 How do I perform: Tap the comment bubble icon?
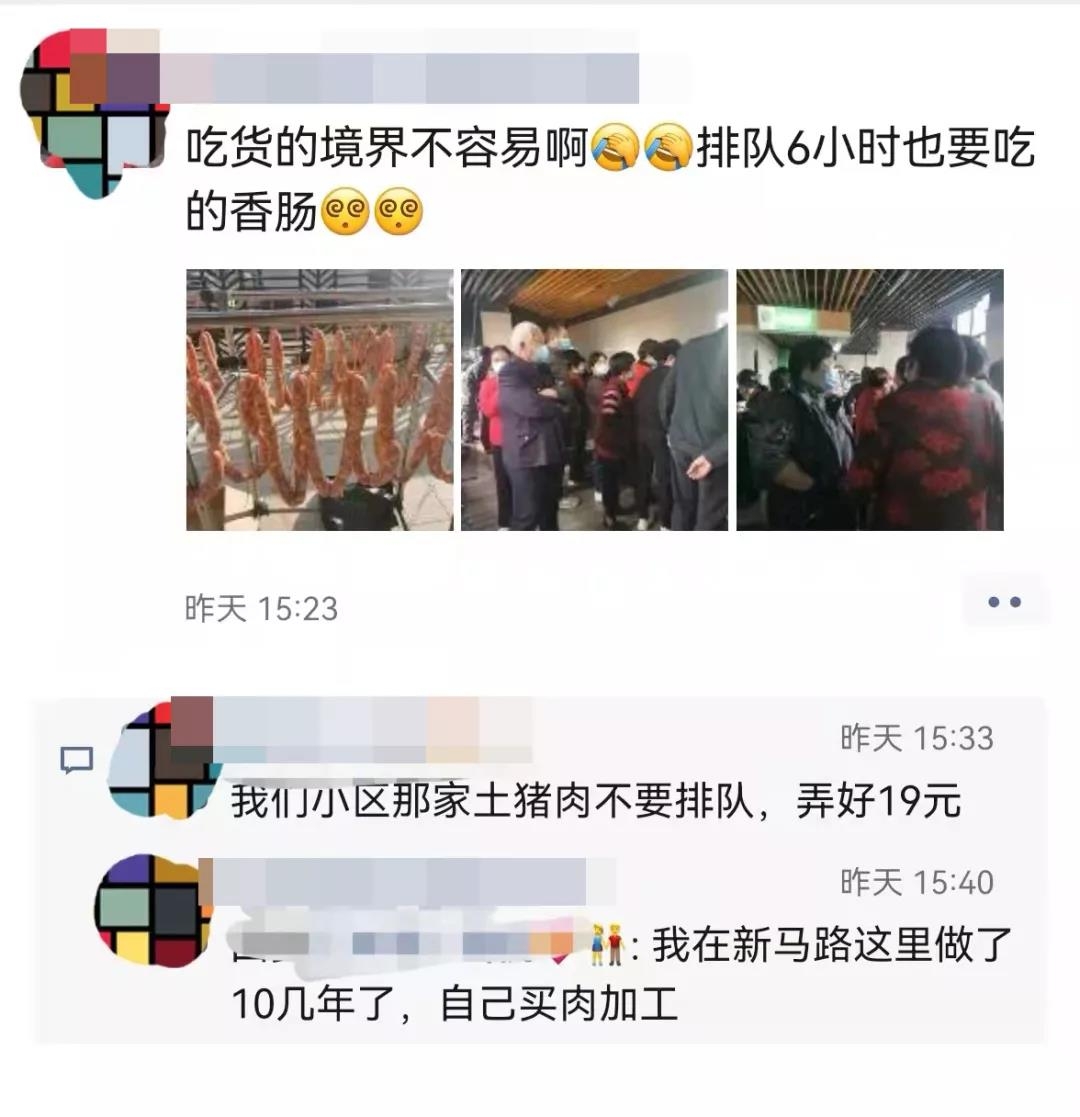(76, 760)
